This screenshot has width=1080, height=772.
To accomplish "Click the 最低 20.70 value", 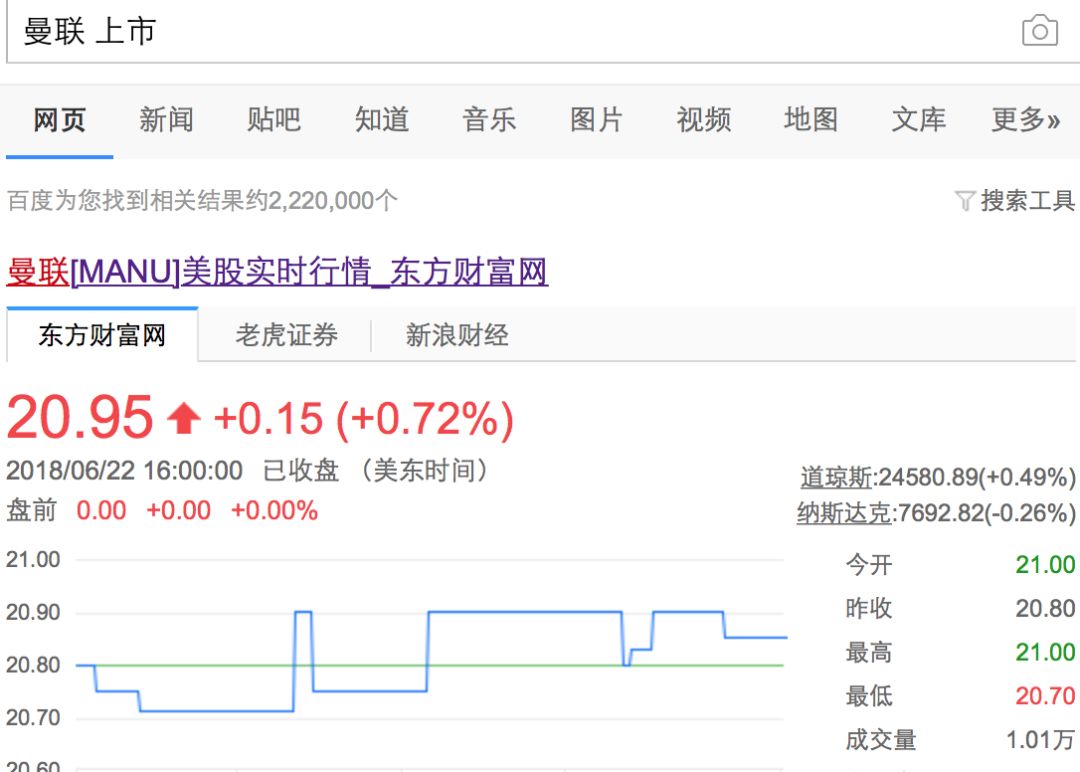I will click(x=1045, y=696).
